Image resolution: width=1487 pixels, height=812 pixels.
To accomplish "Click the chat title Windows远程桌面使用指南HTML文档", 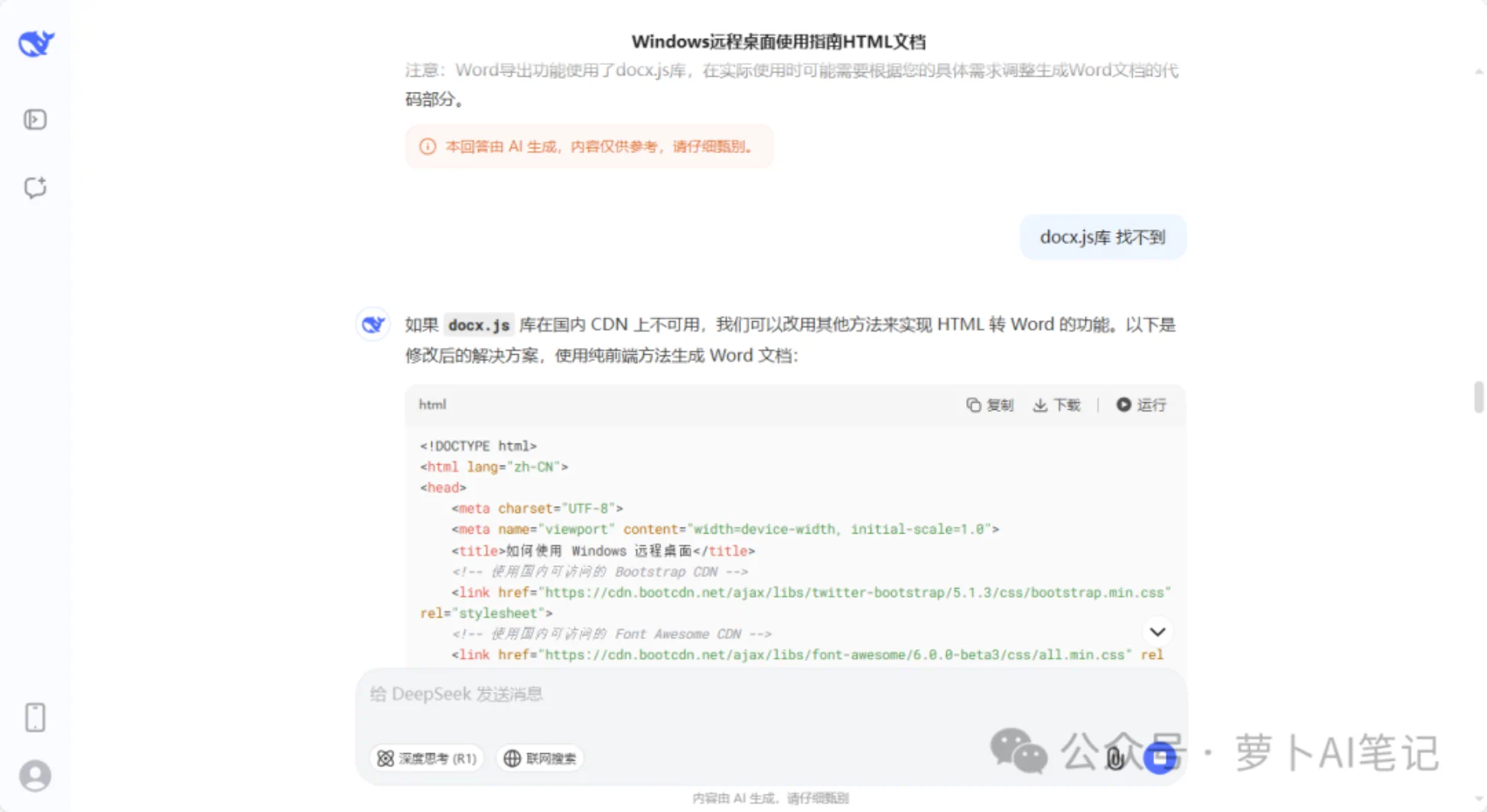I will coord(779,41).
